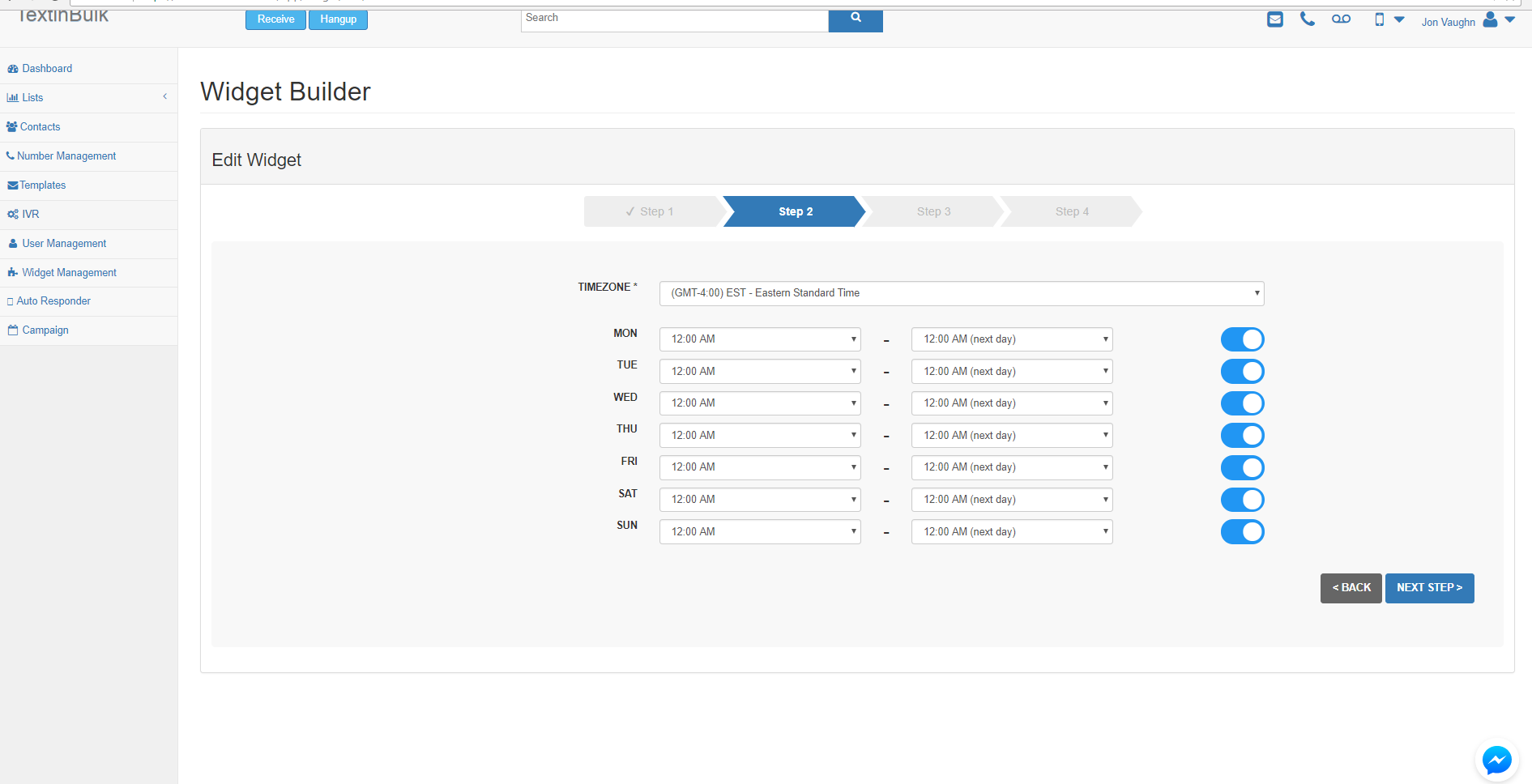Open Friday end time dropdown

click(1012, 467)
